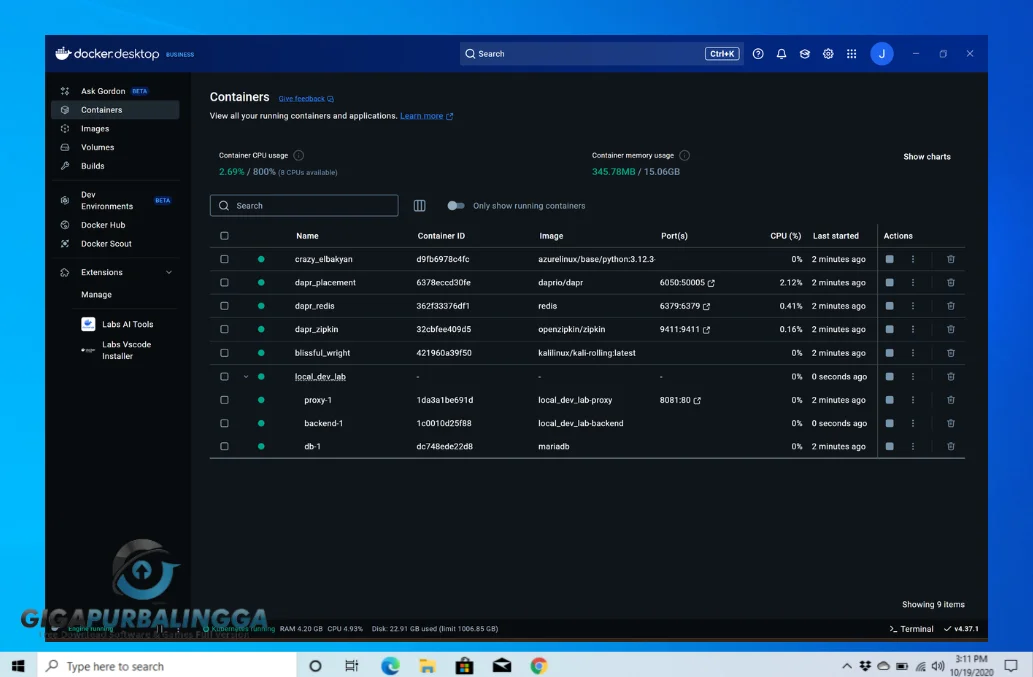Sort by the CPU (%) column header
The height and width of the screenshot is (677, 1033).
click(785, 236)
